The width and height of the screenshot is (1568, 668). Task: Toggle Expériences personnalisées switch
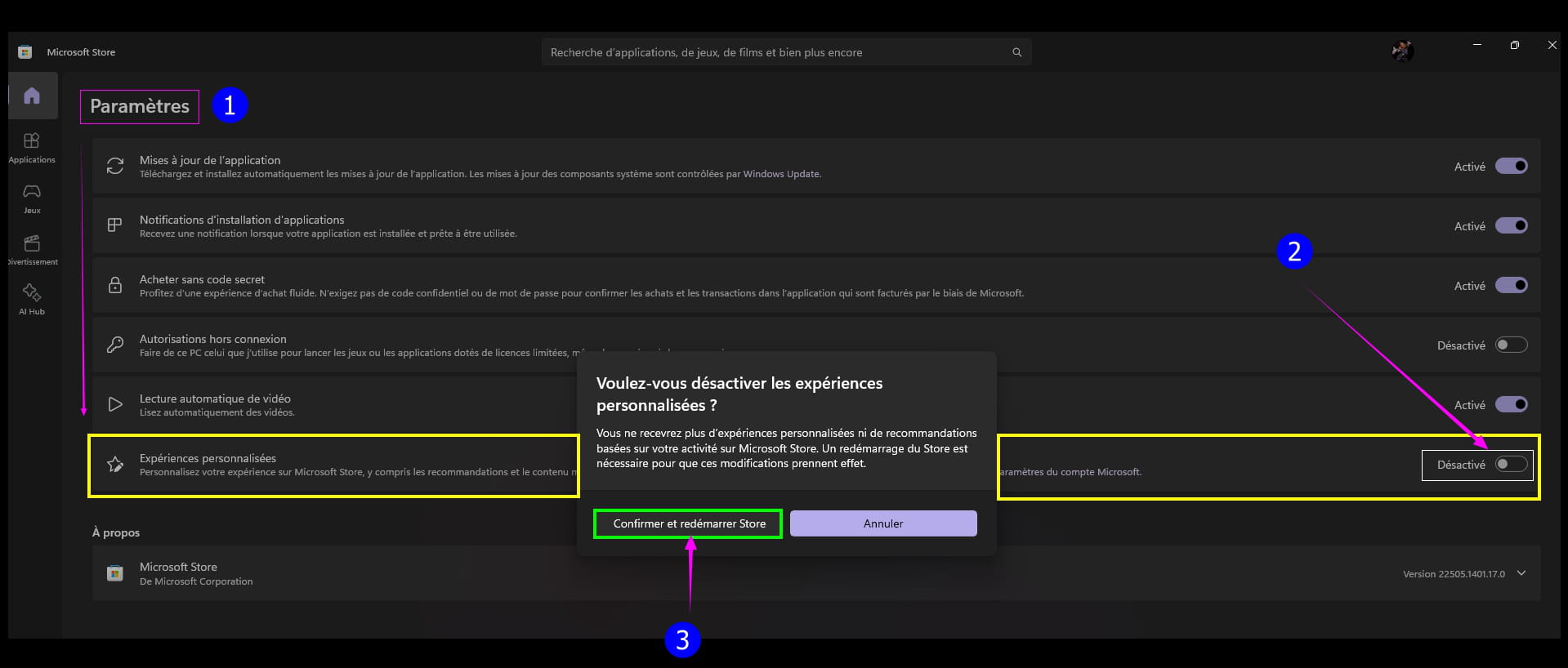[1511, 464]
